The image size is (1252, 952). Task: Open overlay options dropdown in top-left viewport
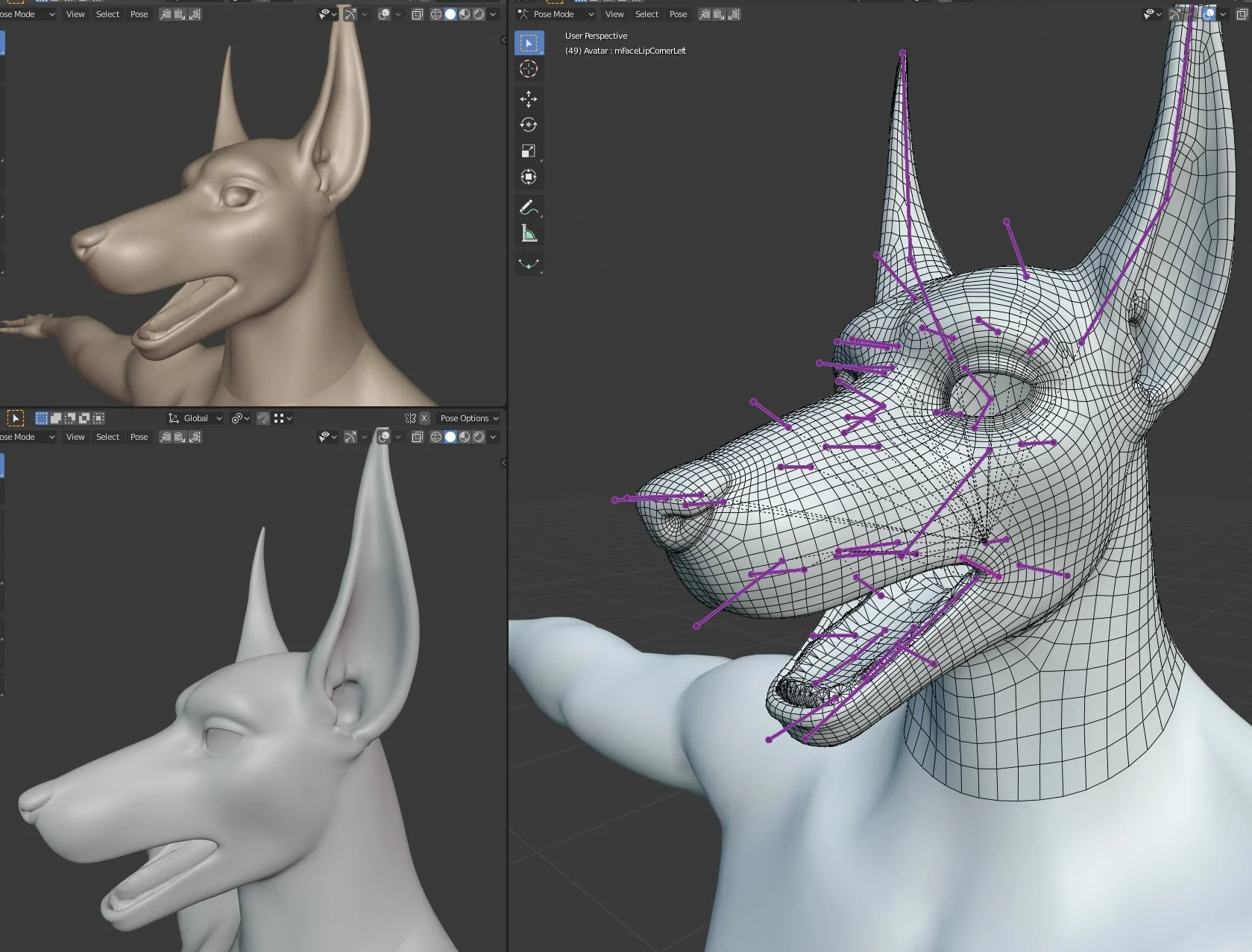pos(398,14)
